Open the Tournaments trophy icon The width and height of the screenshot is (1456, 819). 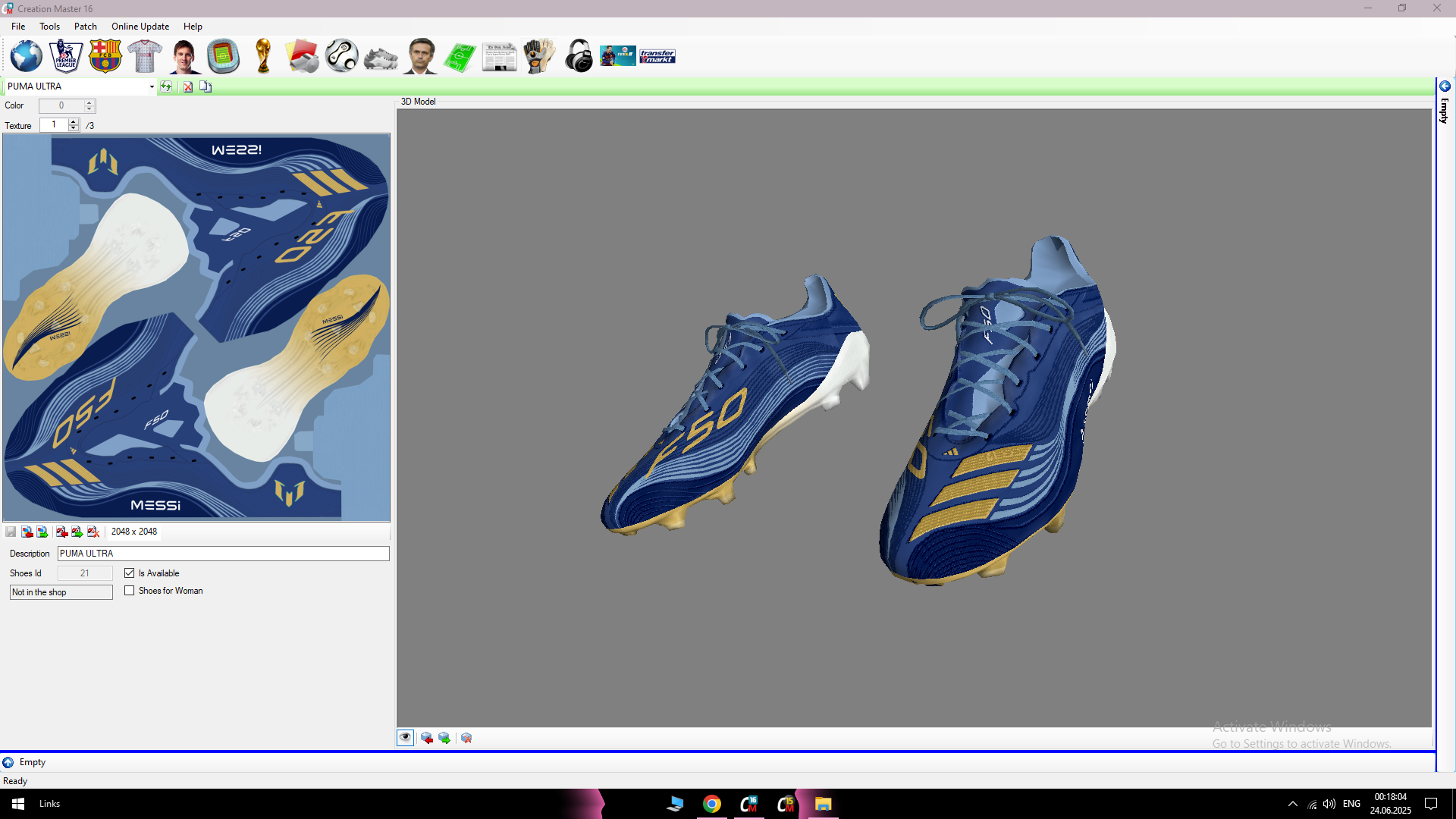[x=263, y=56]
